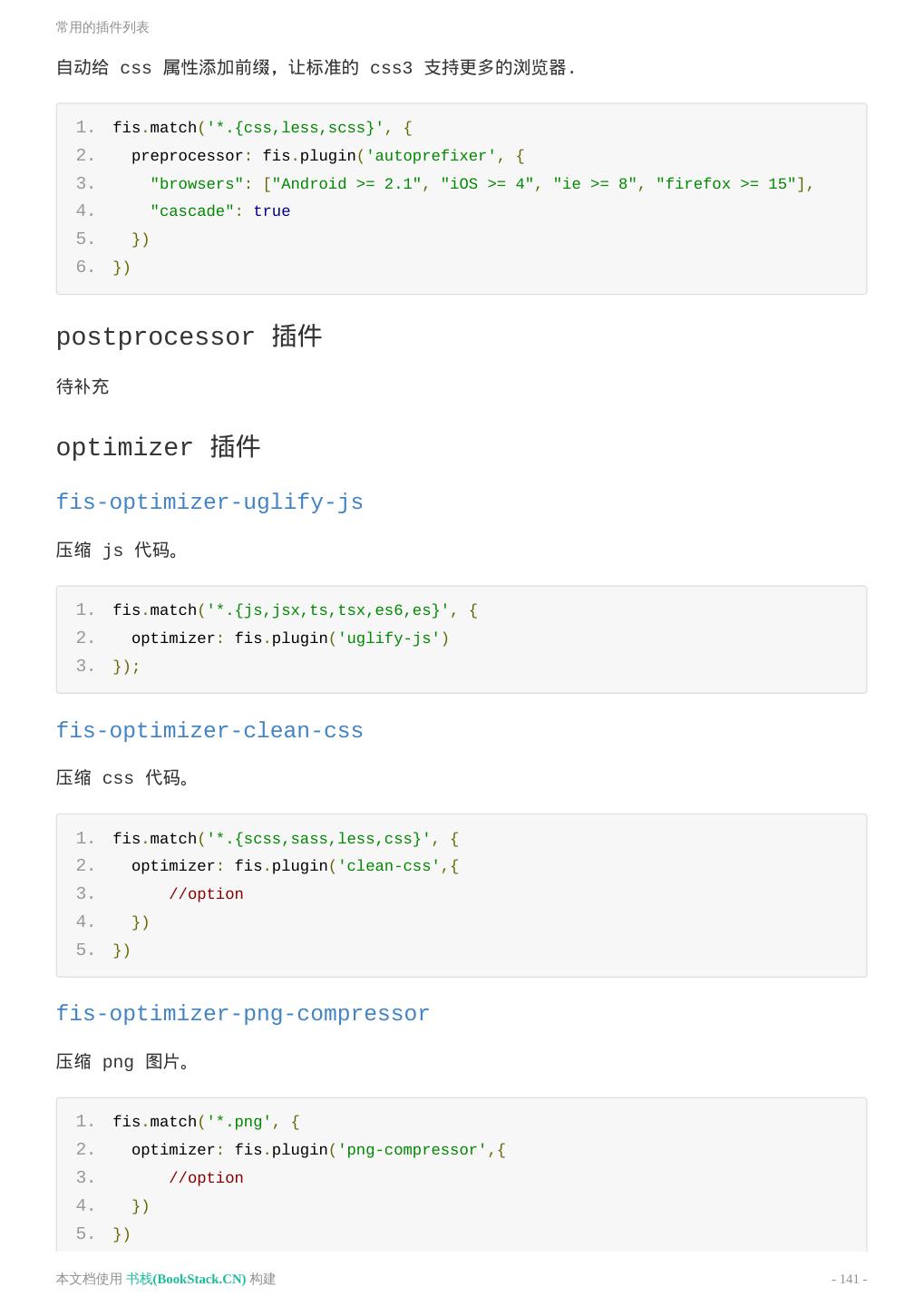
Task: Click the 'optimizer 插件' heading
Action: (158, 447)
